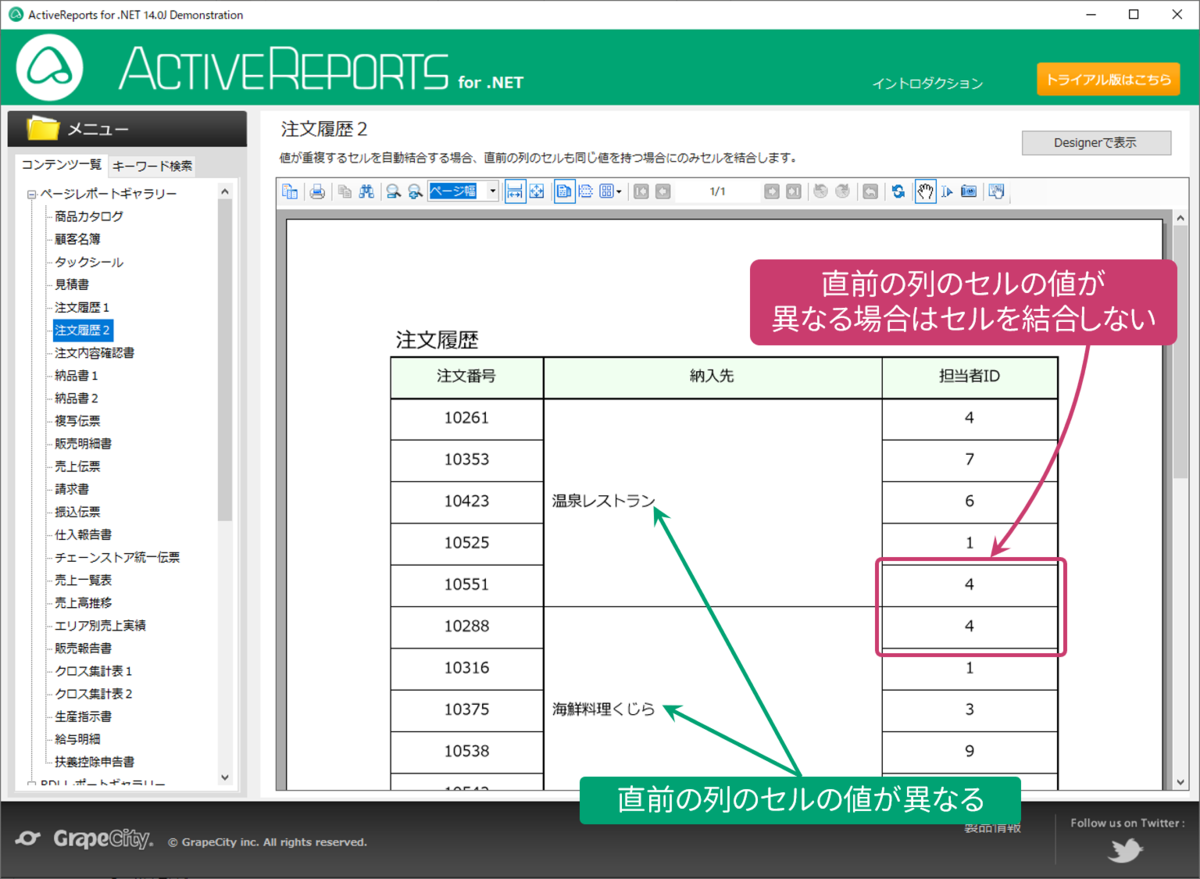Viewport: 1200px width, 879px height.
Task: Toggle the viewer sidebar panel icon
Action: click(289, 191)
